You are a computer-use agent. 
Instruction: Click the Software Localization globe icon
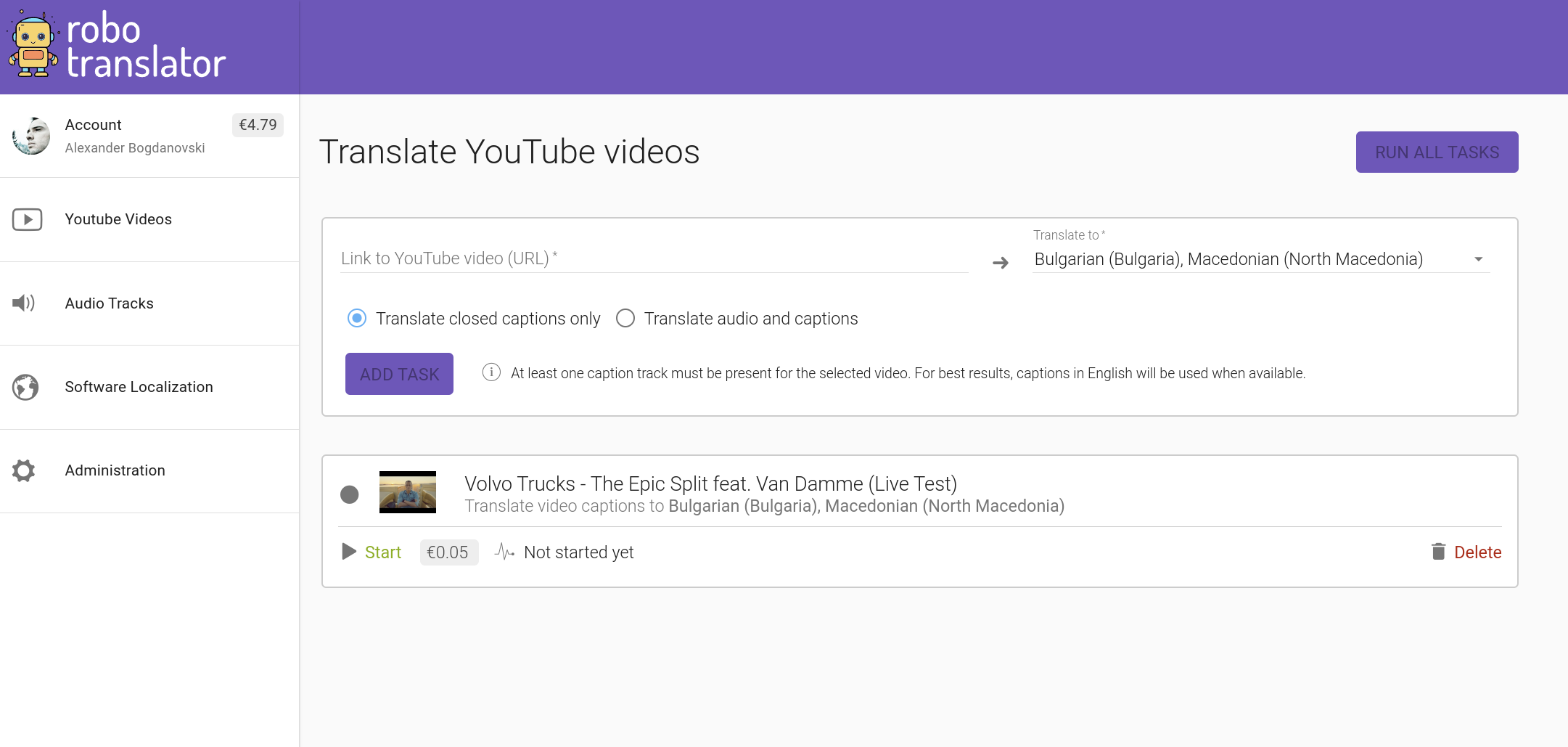pos(25,387)
